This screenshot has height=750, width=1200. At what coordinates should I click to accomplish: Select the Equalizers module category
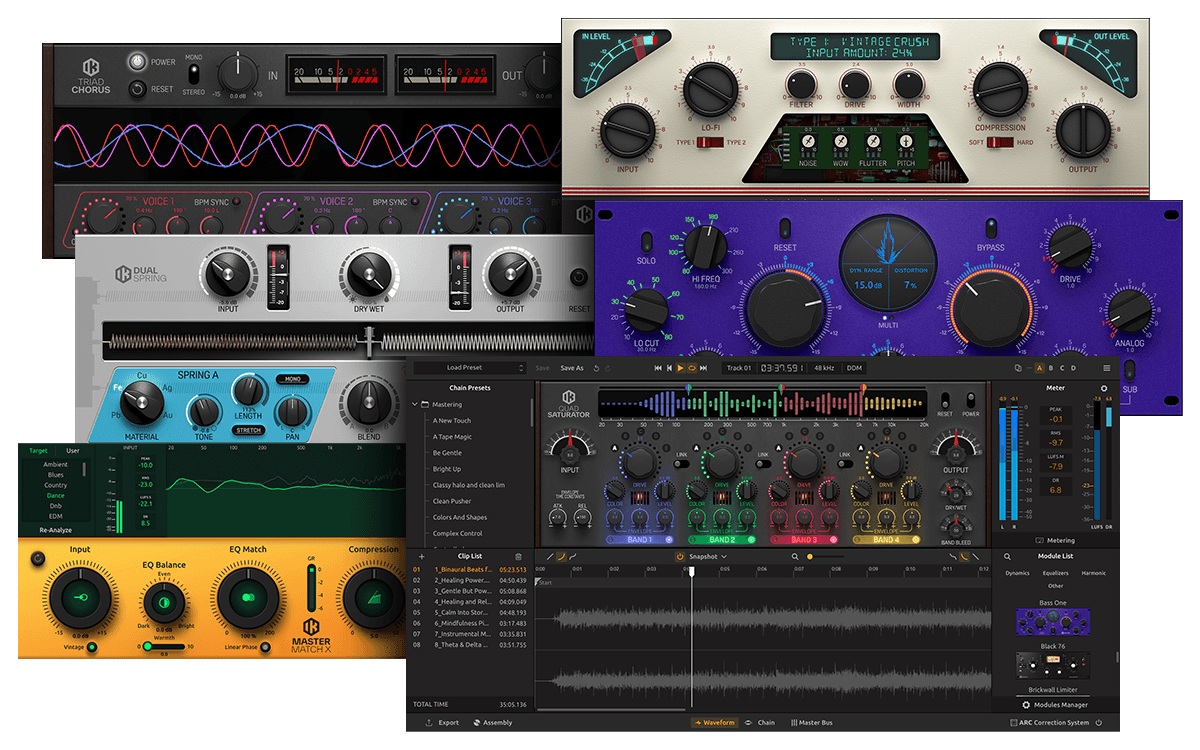[1055, 573]
